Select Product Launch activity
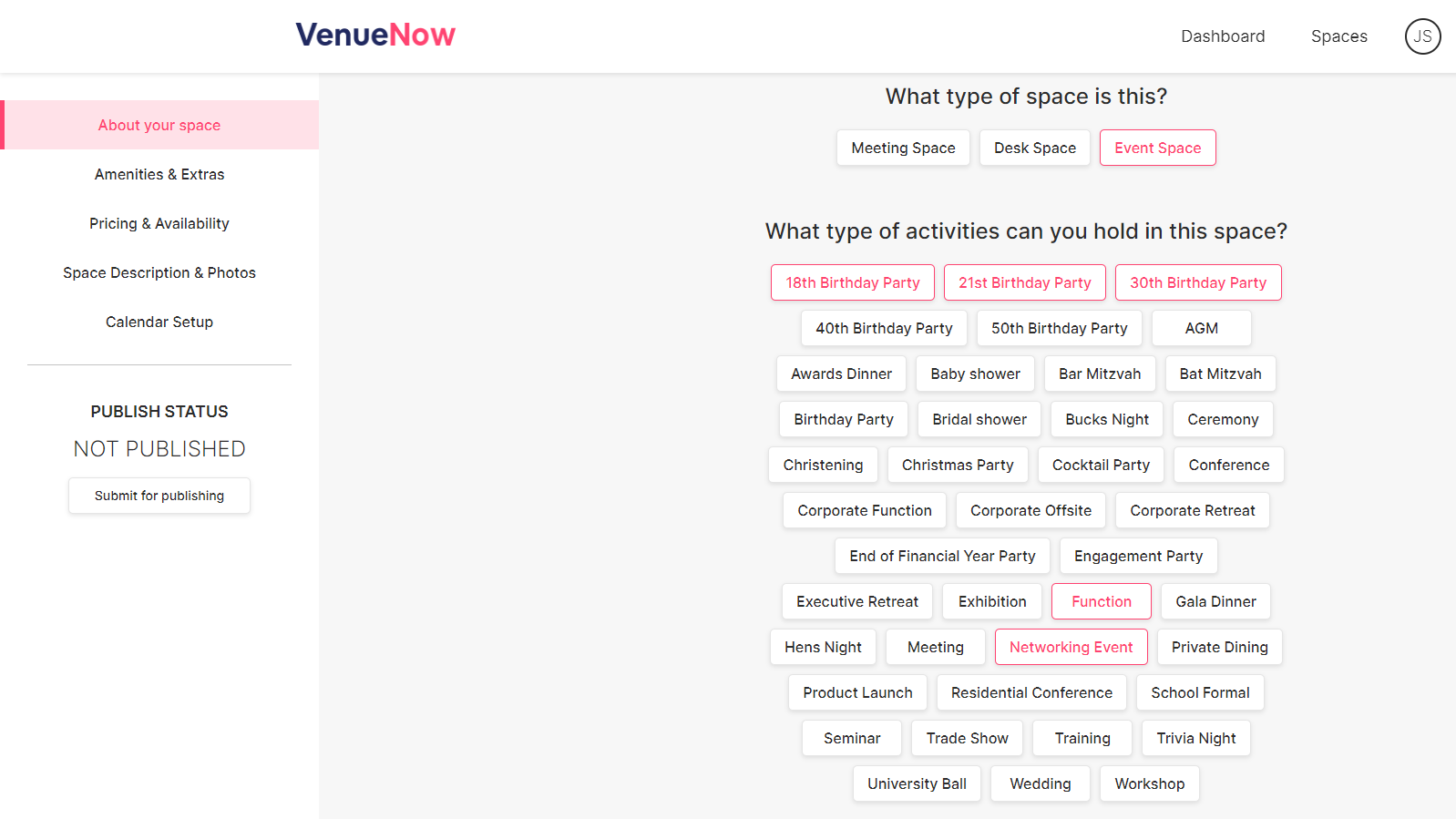1456x819 pixels. [x=857, y=692]
